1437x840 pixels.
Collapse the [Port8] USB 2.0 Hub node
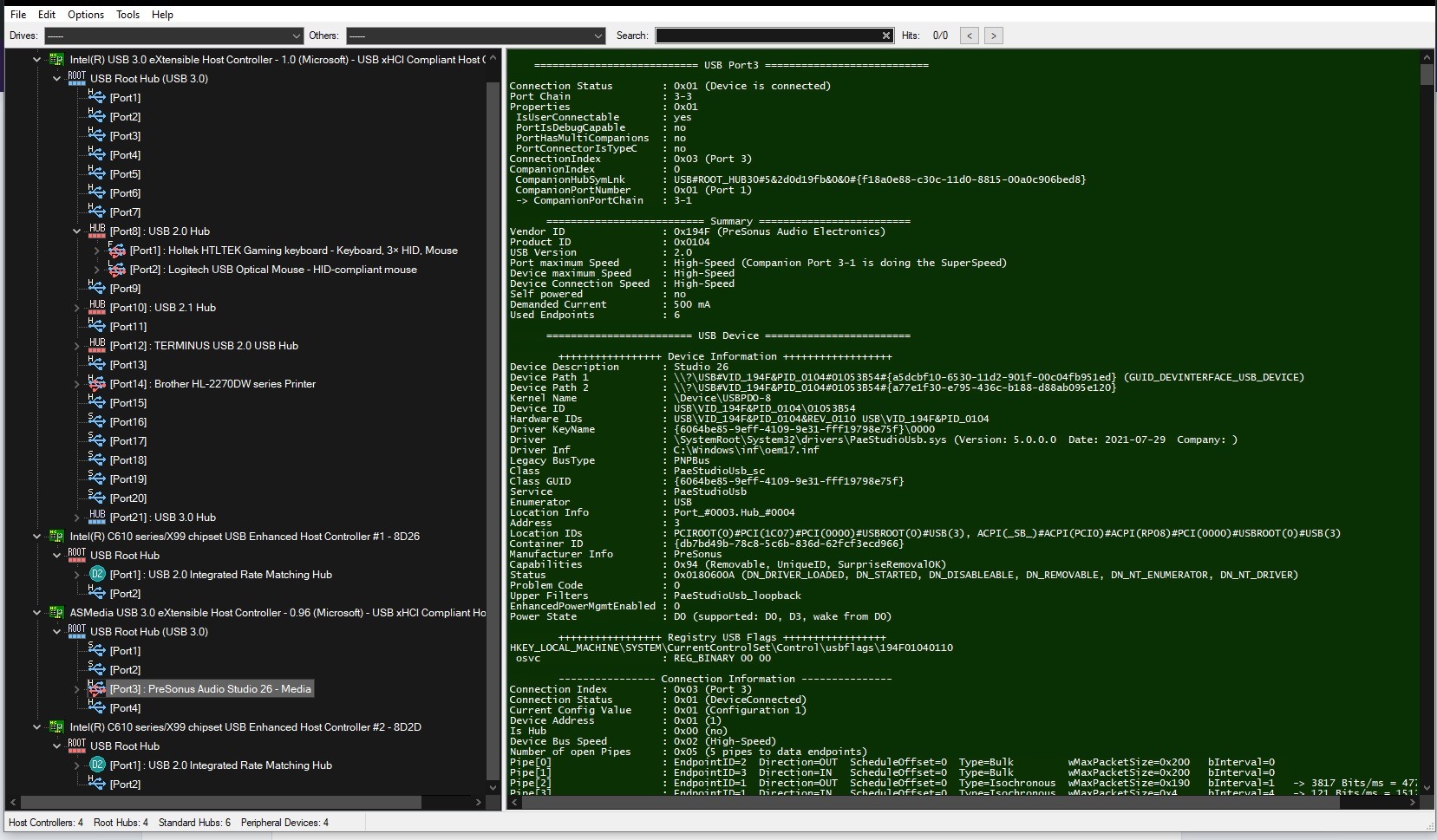pos(76,231)
